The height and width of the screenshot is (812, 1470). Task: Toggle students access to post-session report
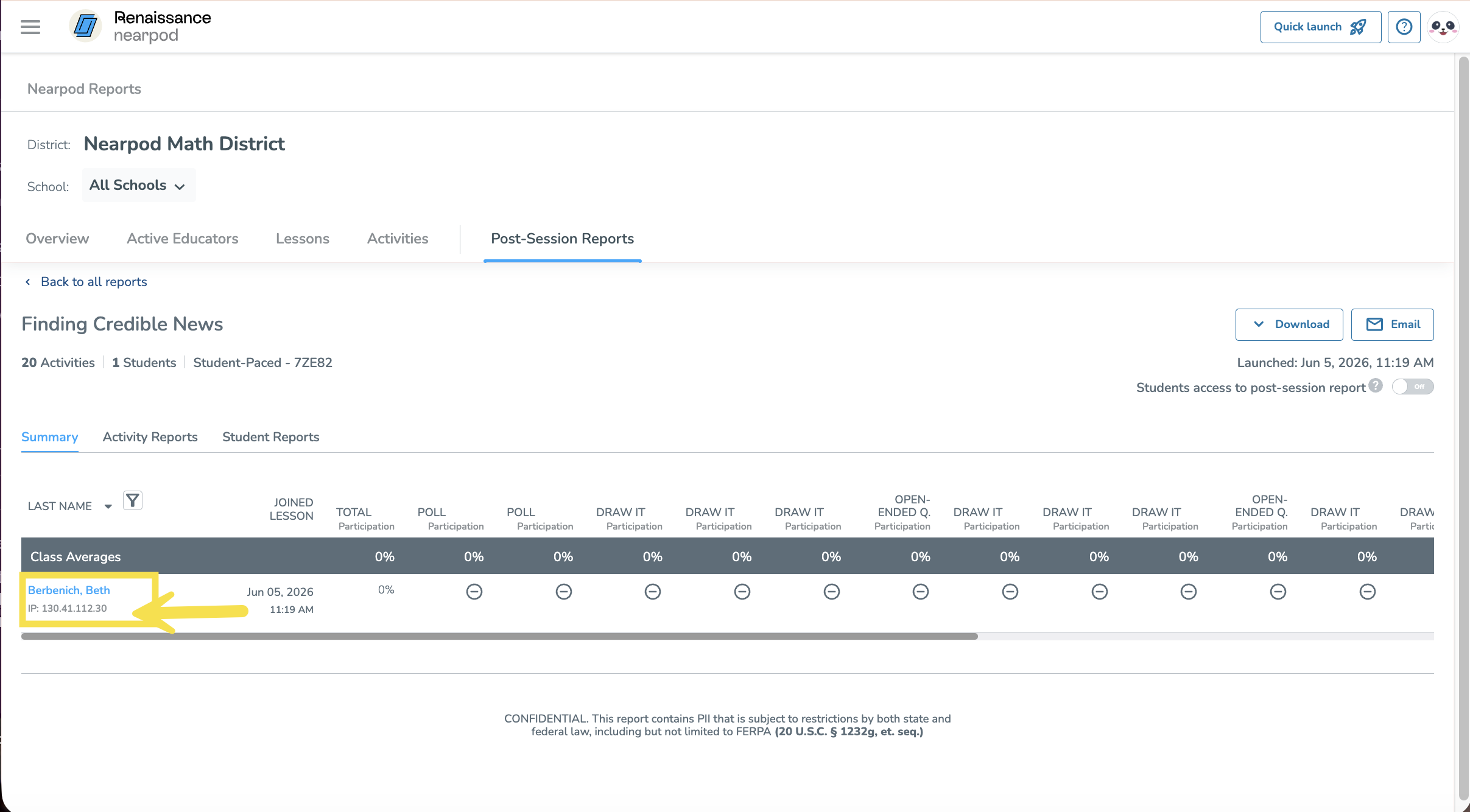pyautogui.click(x=1413, y=387)
